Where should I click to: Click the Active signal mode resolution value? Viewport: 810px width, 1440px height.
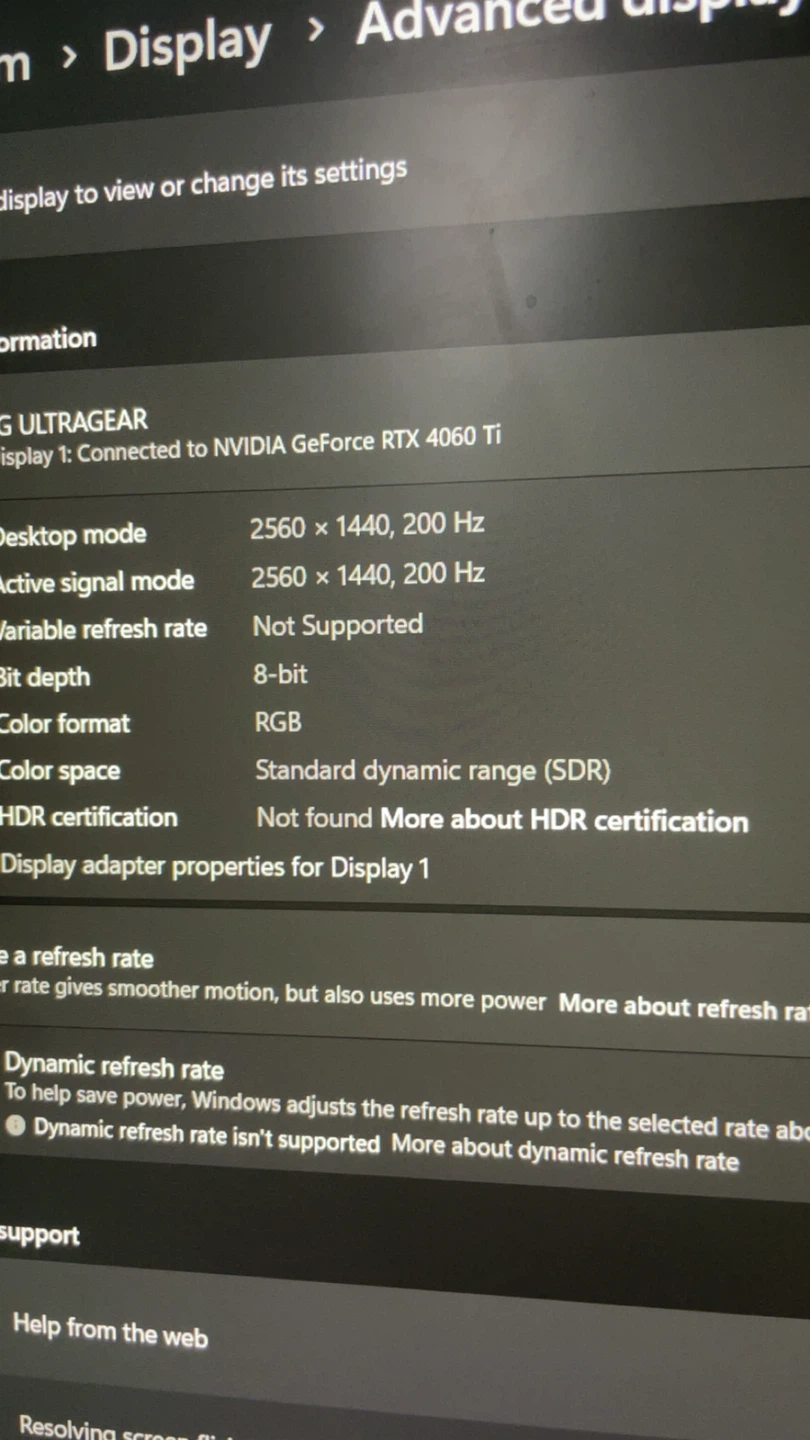[368, 575]
